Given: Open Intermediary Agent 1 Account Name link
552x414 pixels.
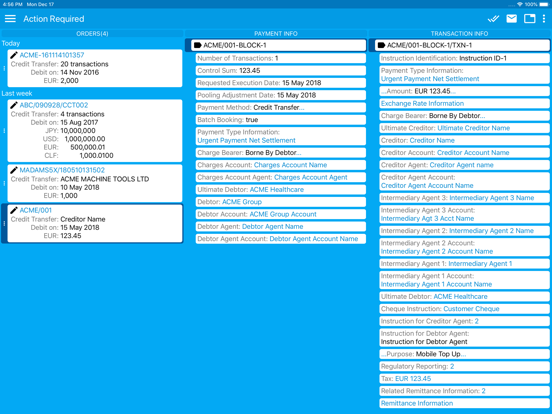Looking at the screenshot, I should click(x=436, y=284).
